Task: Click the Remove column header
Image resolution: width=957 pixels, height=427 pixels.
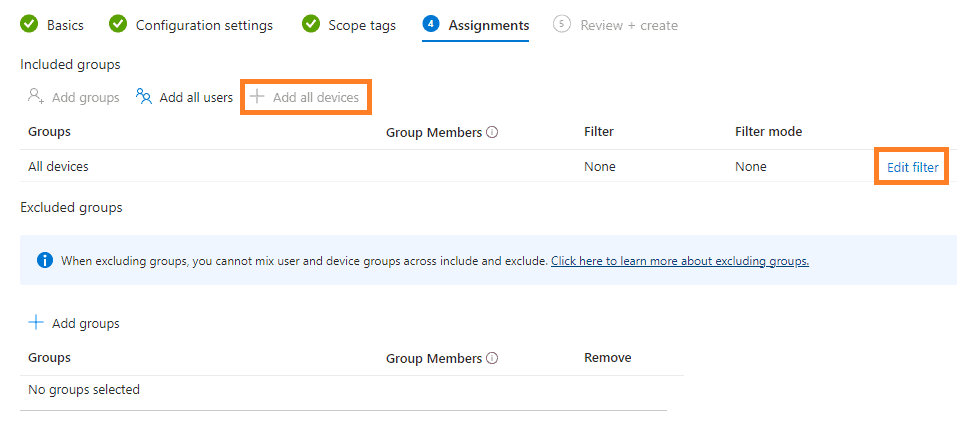Action: 607,358
